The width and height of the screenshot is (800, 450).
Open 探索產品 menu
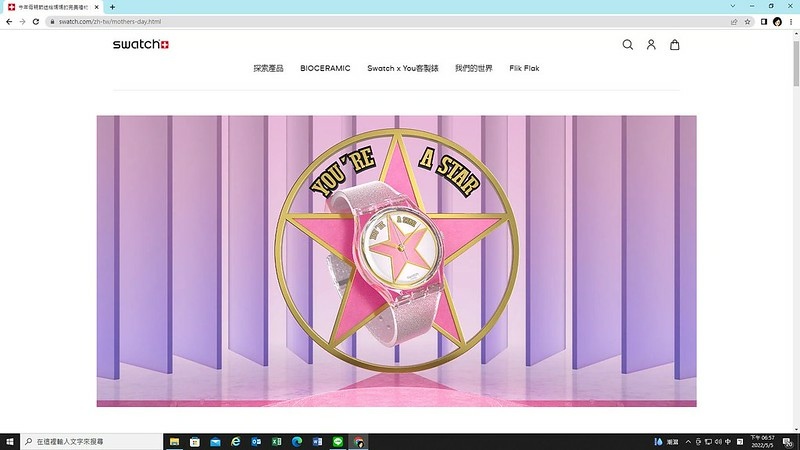(268, 68)
